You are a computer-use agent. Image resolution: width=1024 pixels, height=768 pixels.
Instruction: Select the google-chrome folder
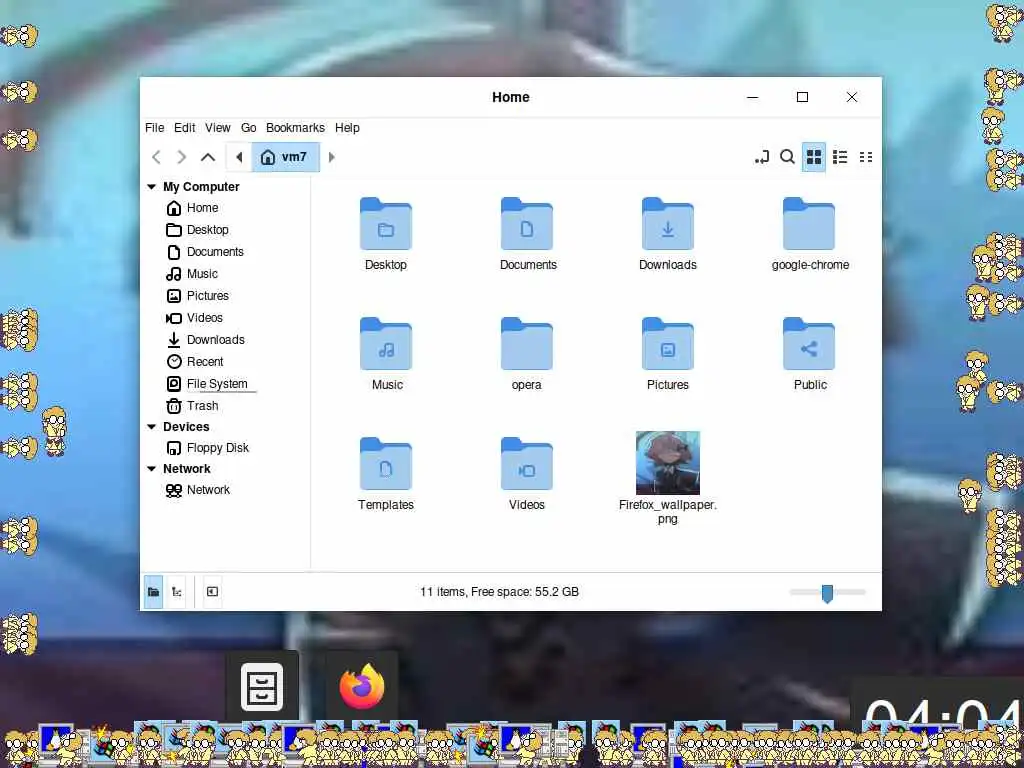click(x=808, y=224)
